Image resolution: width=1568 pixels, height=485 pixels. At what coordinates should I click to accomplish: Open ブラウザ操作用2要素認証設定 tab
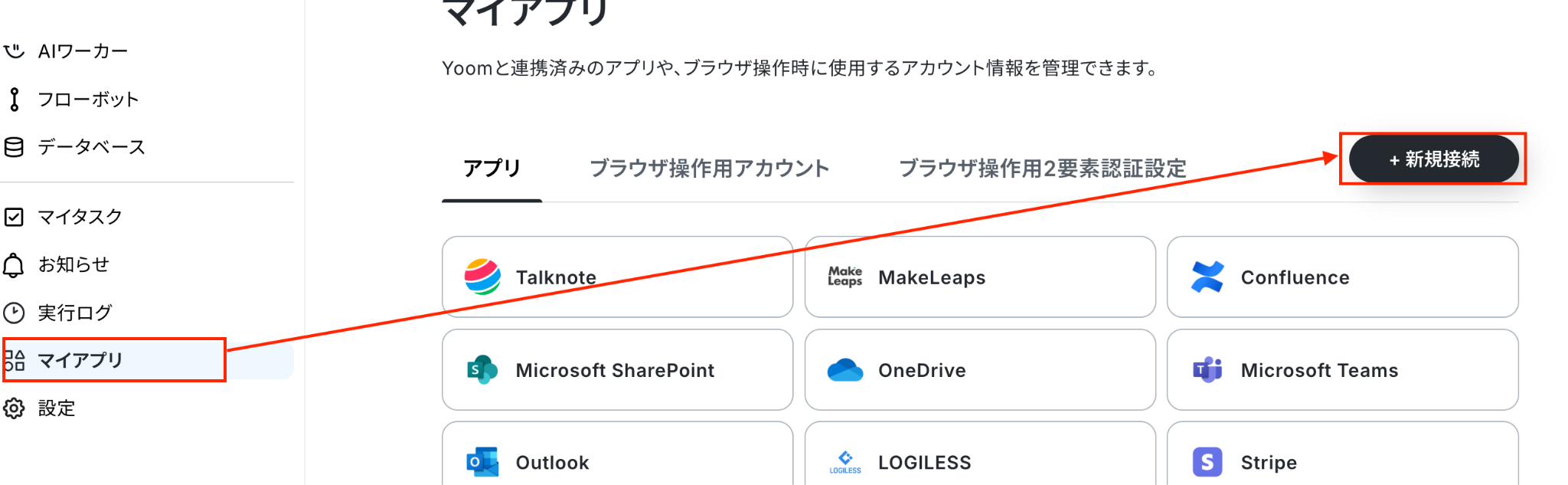point(1042,169)
